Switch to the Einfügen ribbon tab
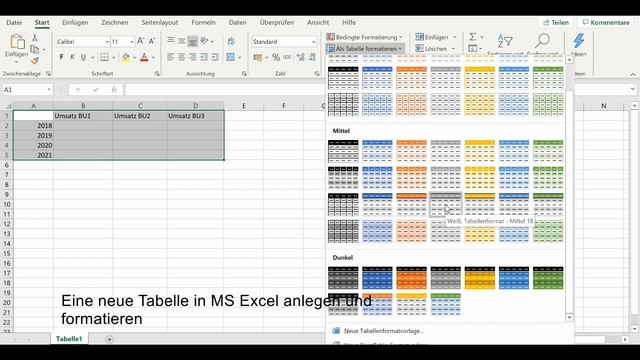 [75, 22]
